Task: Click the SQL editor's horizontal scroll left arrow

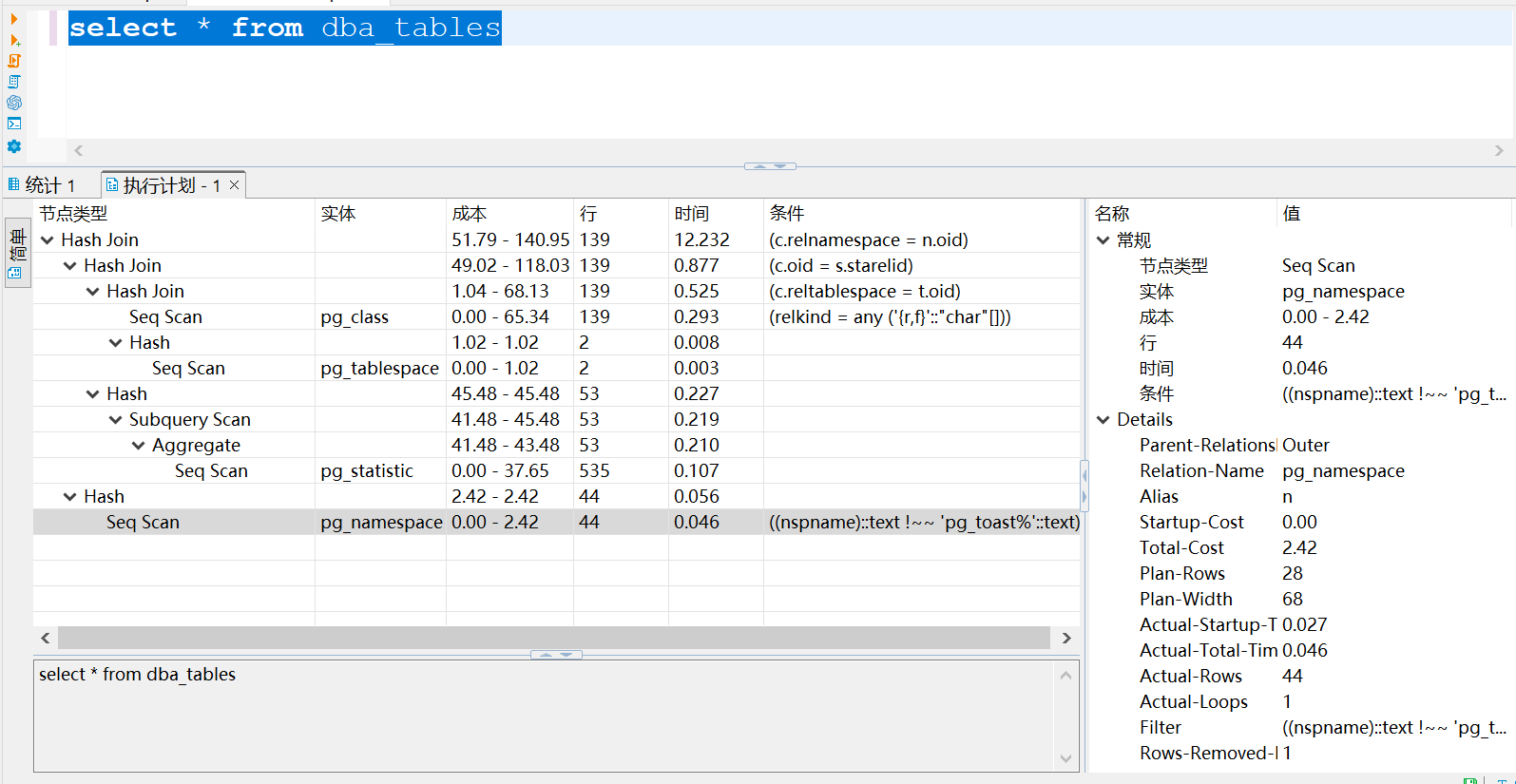Action: tap(79, 150)
